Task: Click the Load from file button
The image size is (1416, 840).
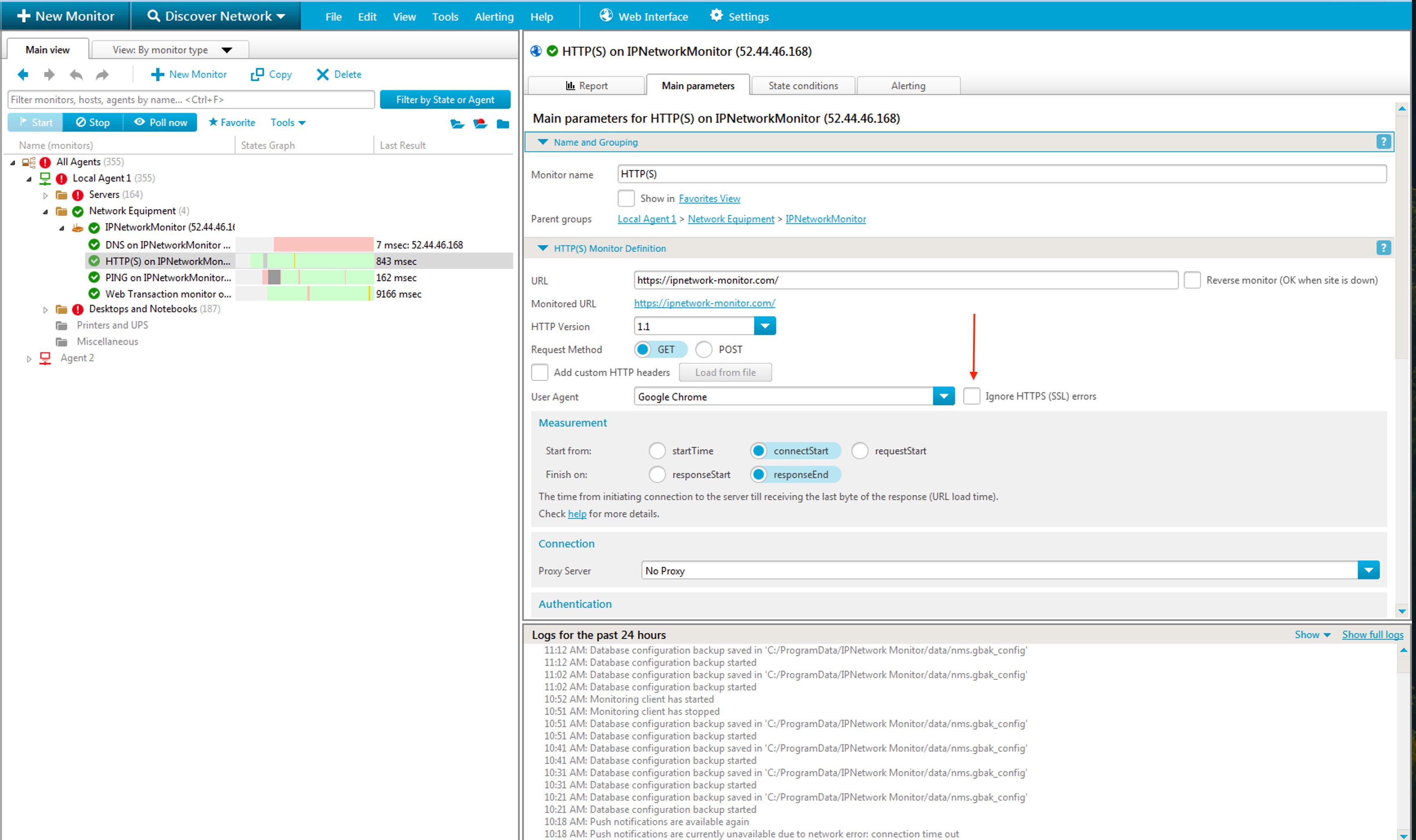Action: 725,373
